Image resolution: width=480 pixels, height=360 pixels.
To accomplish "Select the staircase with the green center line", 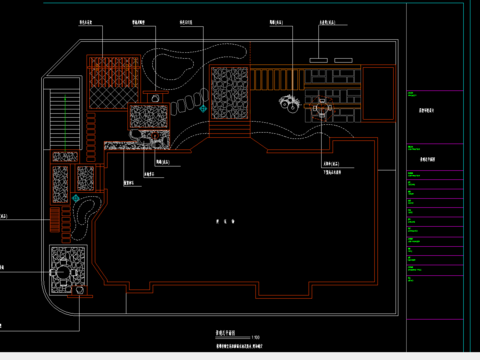I will tap(65, 119).
